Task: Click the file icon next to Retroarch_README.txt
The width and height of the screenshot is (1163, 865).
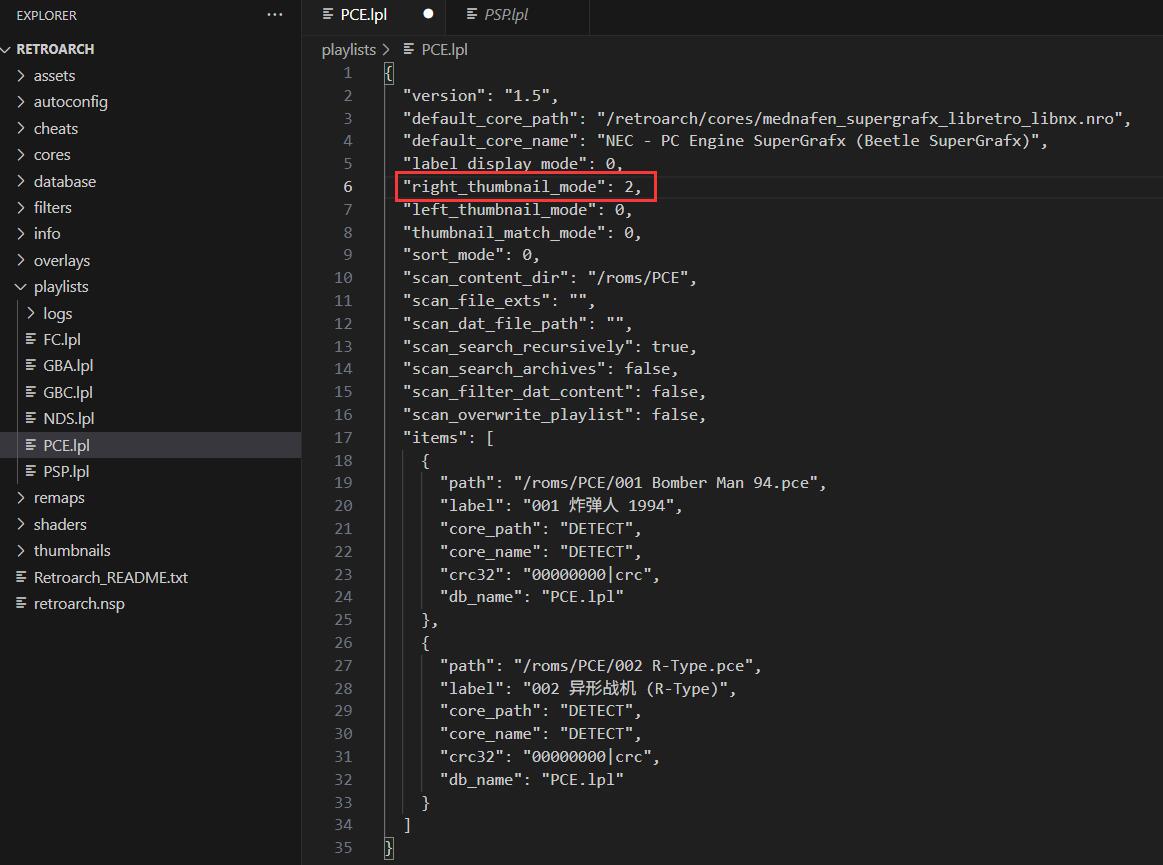Action: (x=22, y=577)
